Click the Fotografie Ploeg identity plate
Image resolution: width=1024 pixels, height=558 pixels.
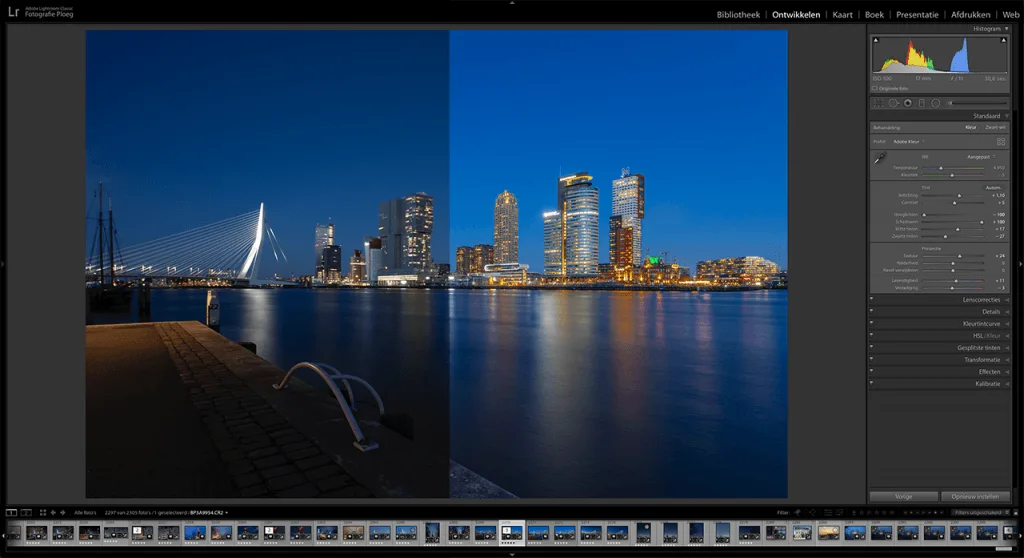(49, 12)
